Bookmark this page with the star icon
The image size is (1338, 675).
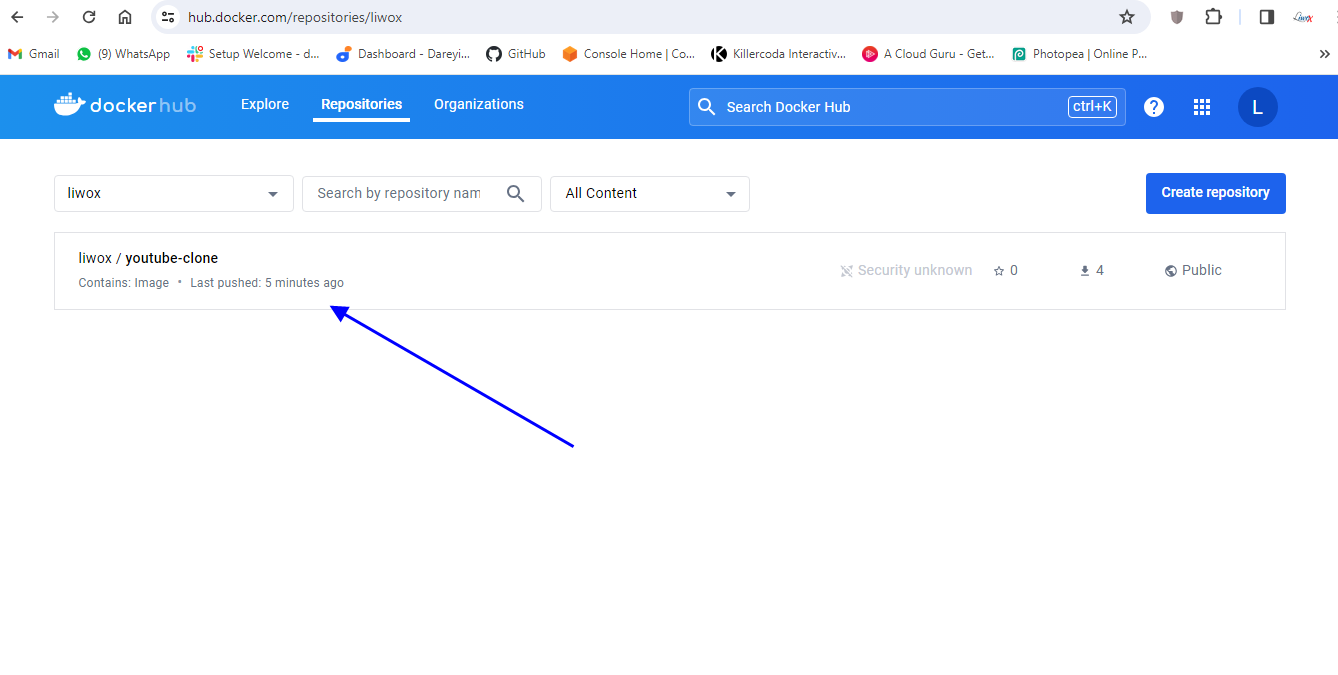[1127, 17]
